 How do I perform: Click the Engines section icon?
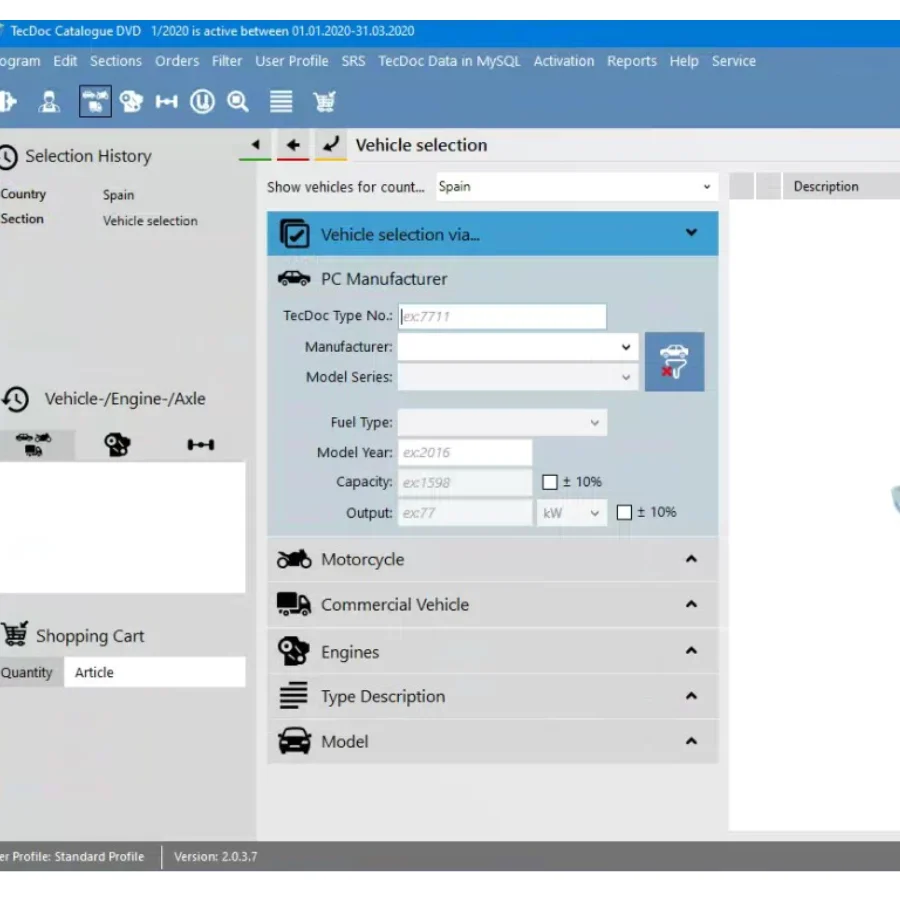(294, 651)
